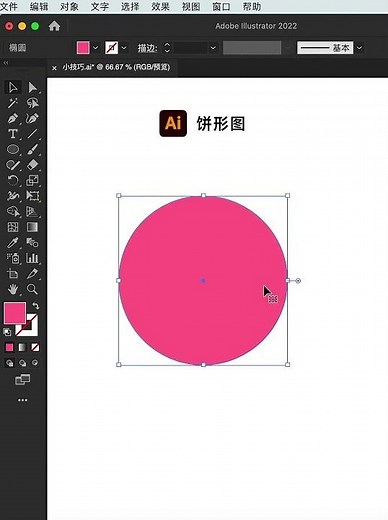Switch to Draw Behind mode
Image resolution: width=388 pixels, height=520 pixels.
22,363
